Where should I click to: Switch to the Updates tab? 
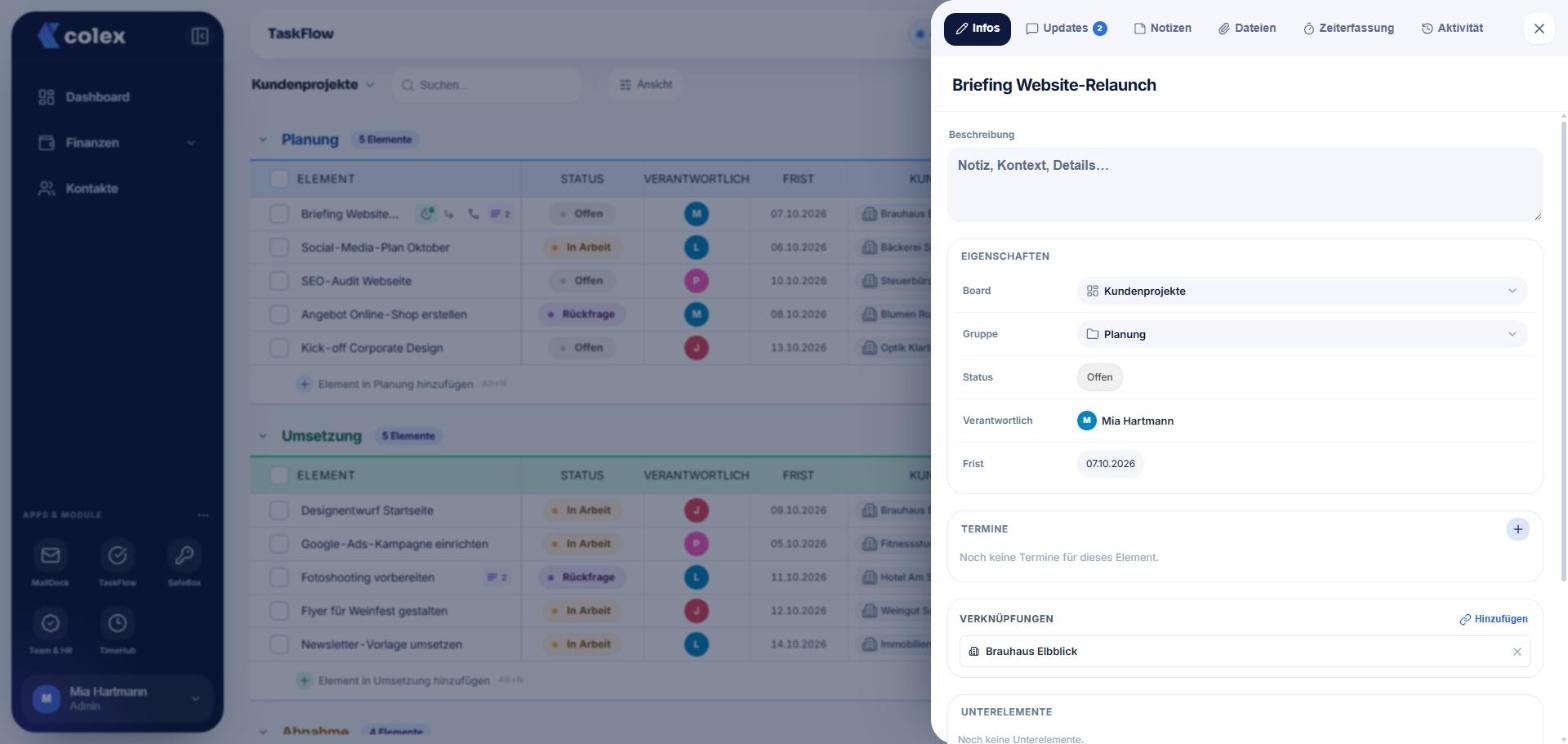point(1066,29)
